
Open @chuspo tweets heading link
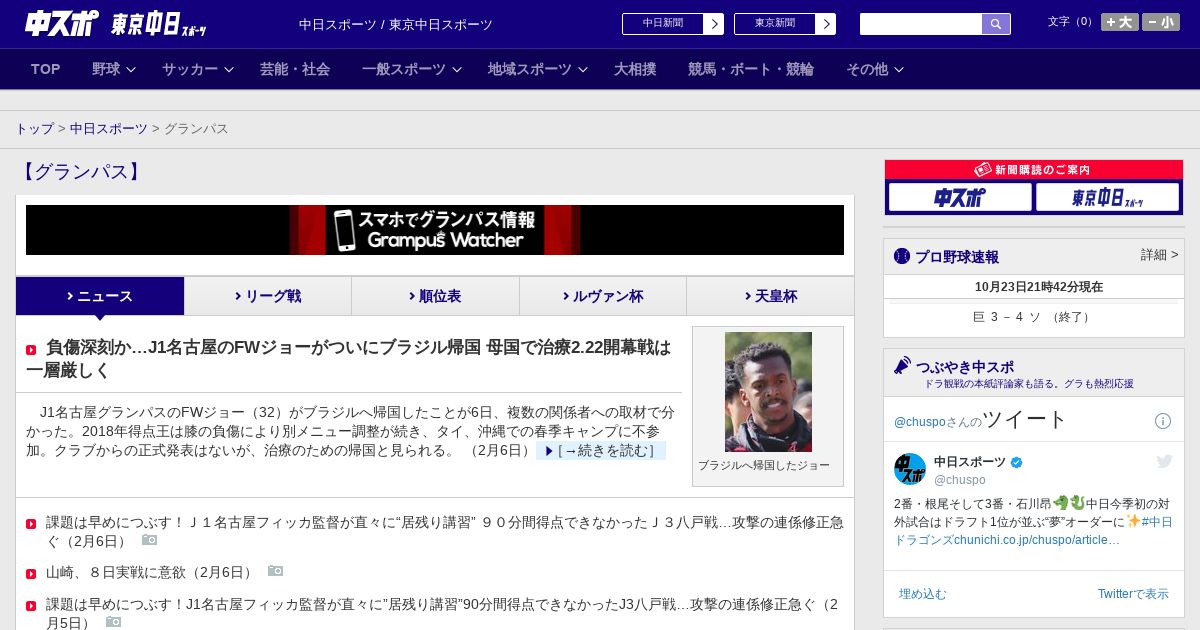pyautogui.click(x=981, y=420)
